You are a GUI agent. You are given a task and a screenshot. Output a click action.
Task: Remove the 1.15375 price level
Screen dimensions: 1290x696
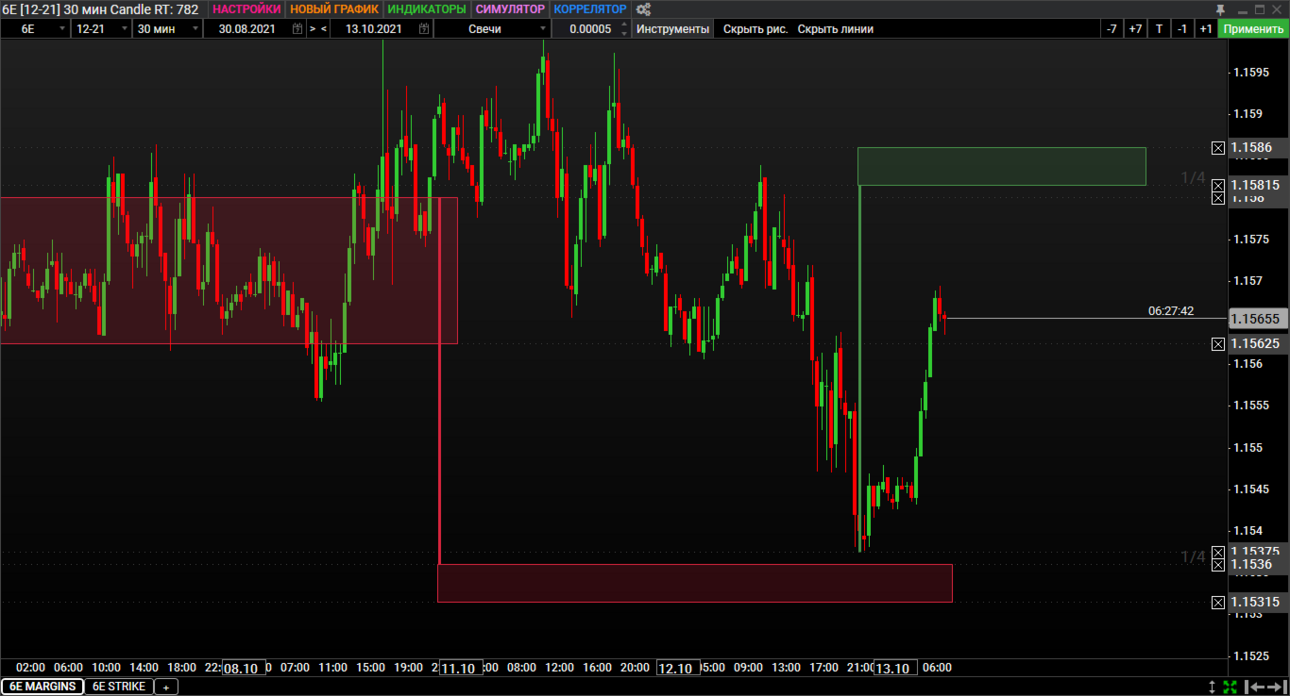tap(1218, 552)
